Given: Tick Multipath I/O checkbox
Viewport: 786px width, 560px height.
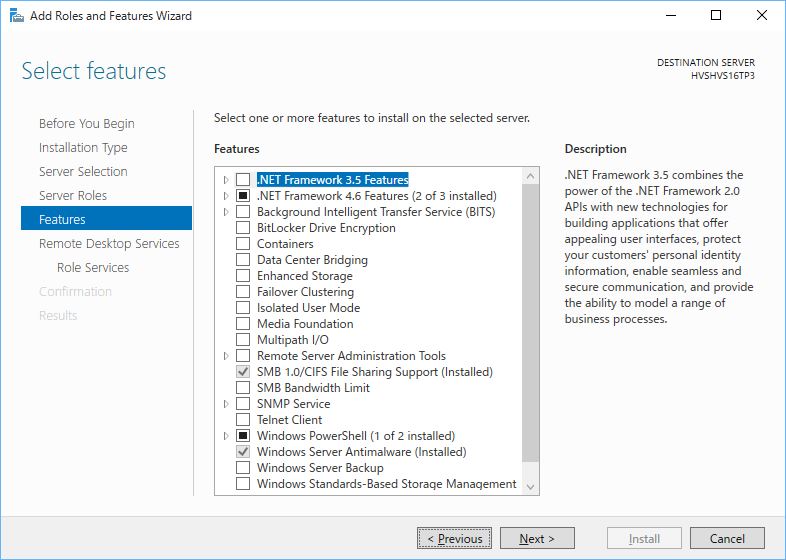Looking at the screenshot, I should (243, 340).
